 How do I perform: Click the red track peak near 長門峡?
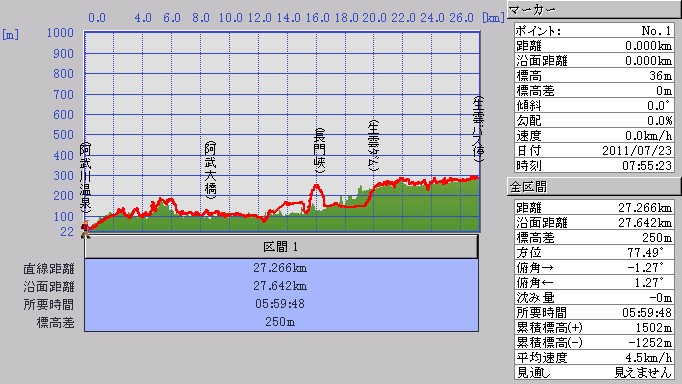pyautogui.click(x=316, y=187)
